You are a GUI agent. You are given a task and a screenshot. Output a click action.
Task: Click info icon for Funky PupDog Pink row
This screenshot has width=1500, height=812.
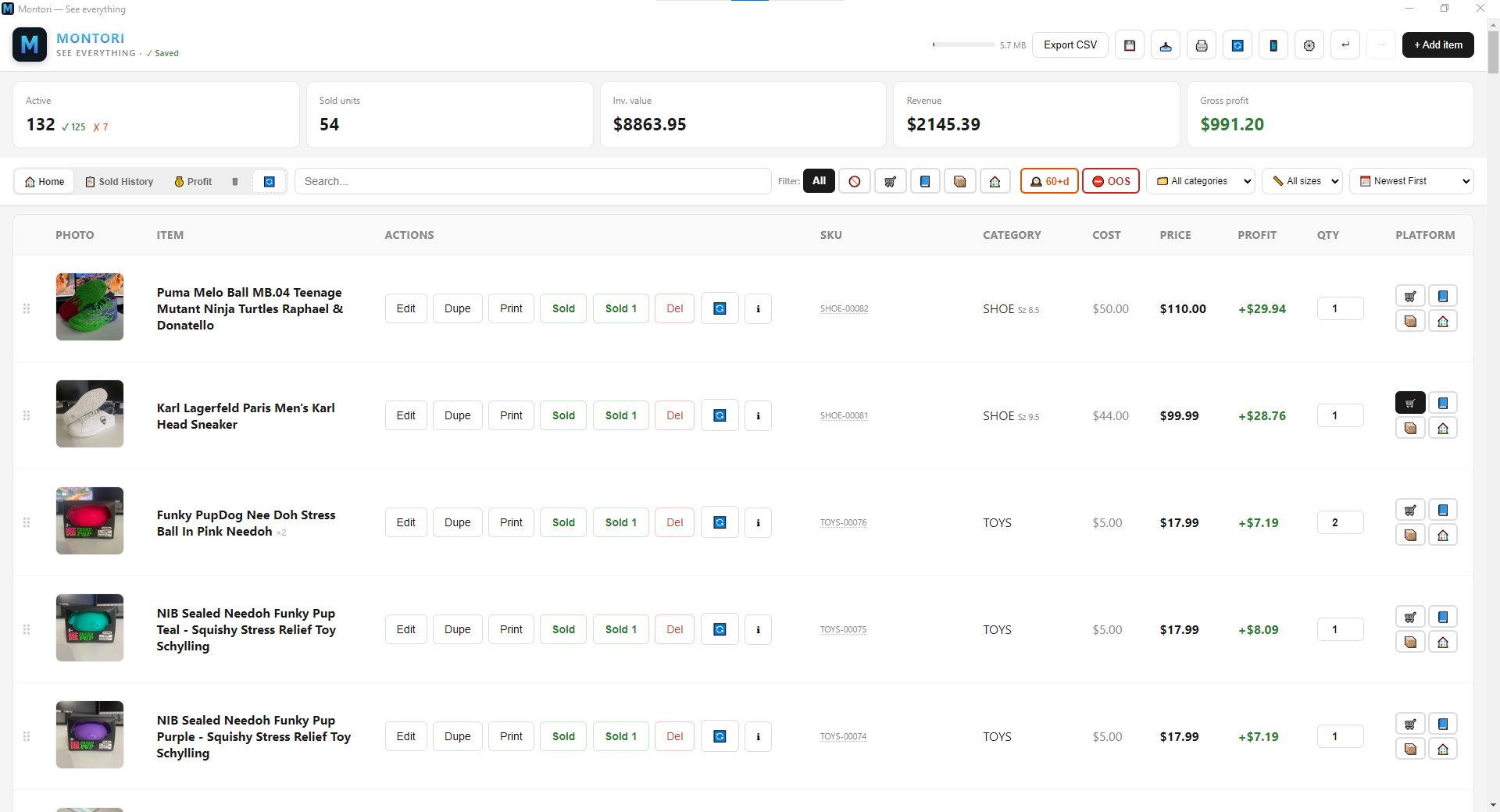tap(758, 522)
